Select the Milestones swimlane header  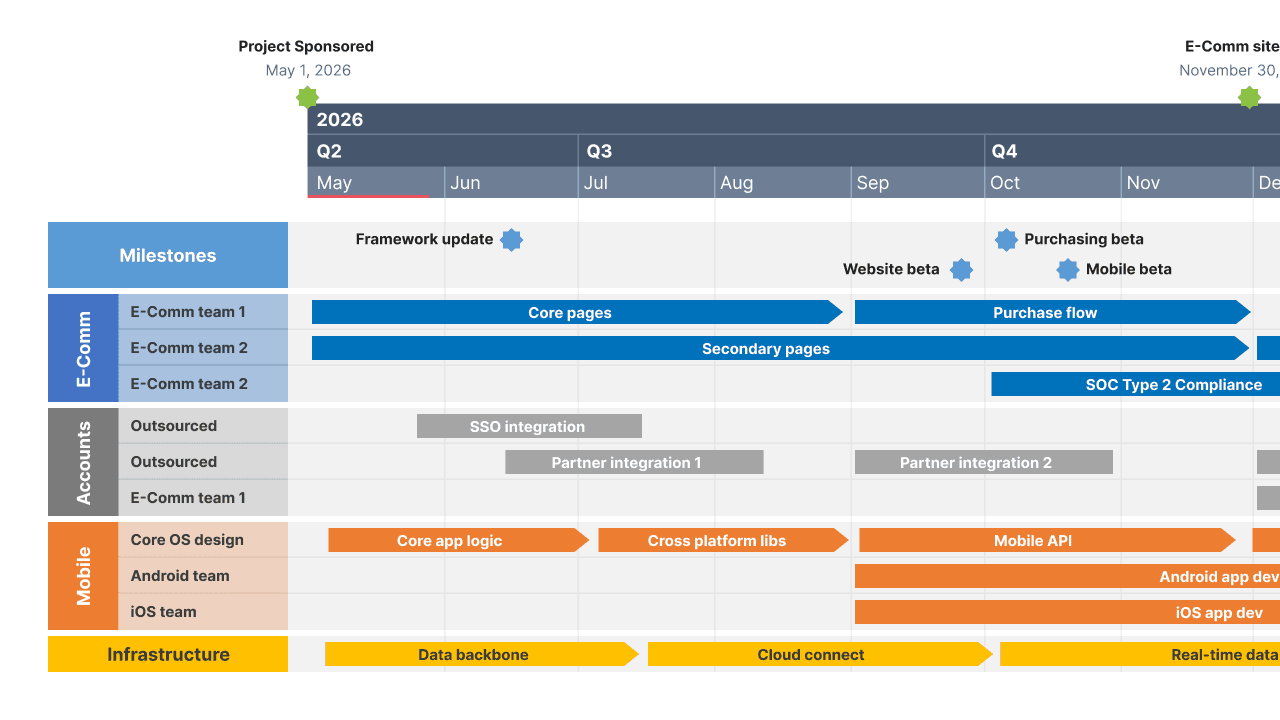coord(168,255)
